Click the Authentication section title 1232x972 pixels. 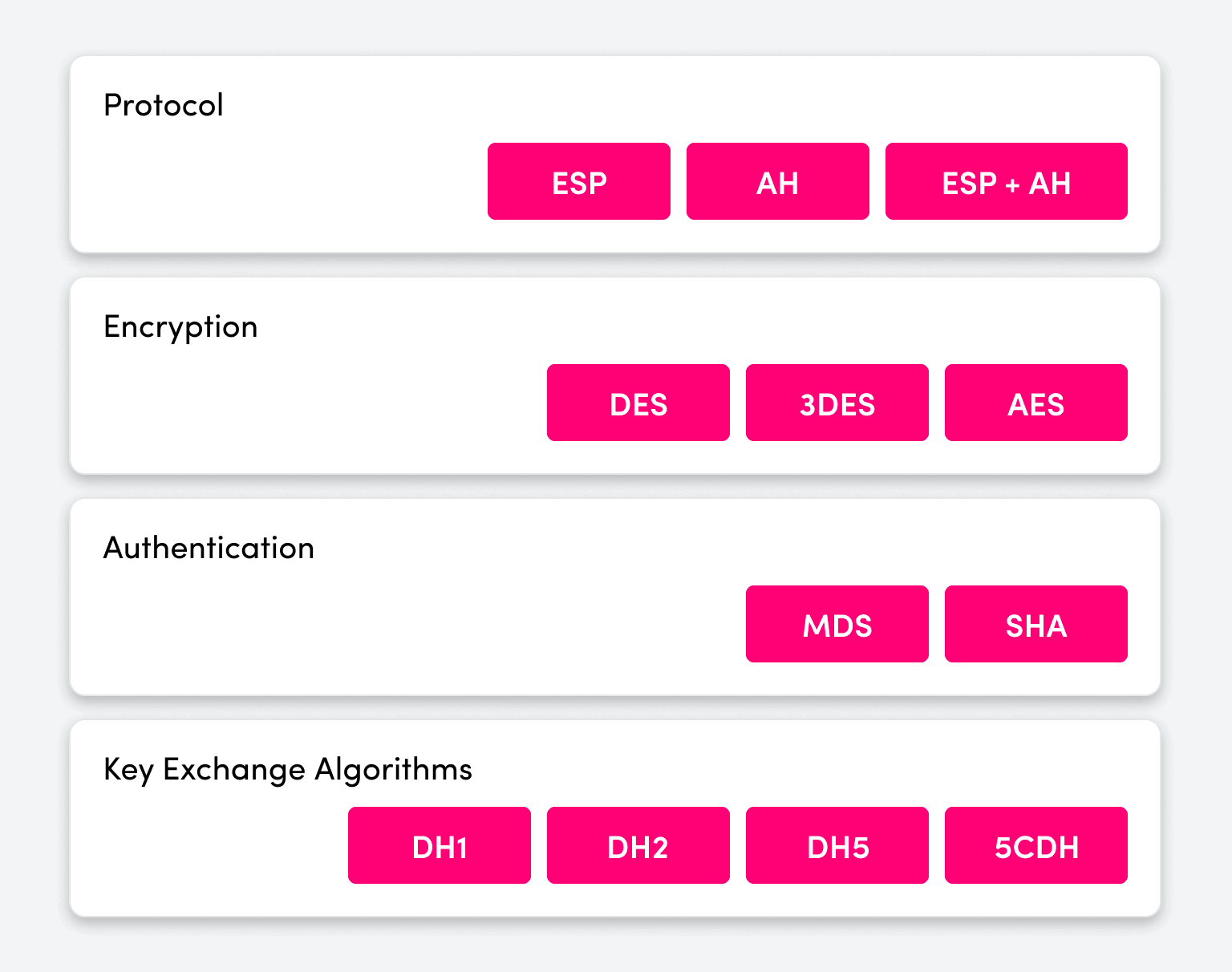tap(209, 549)
